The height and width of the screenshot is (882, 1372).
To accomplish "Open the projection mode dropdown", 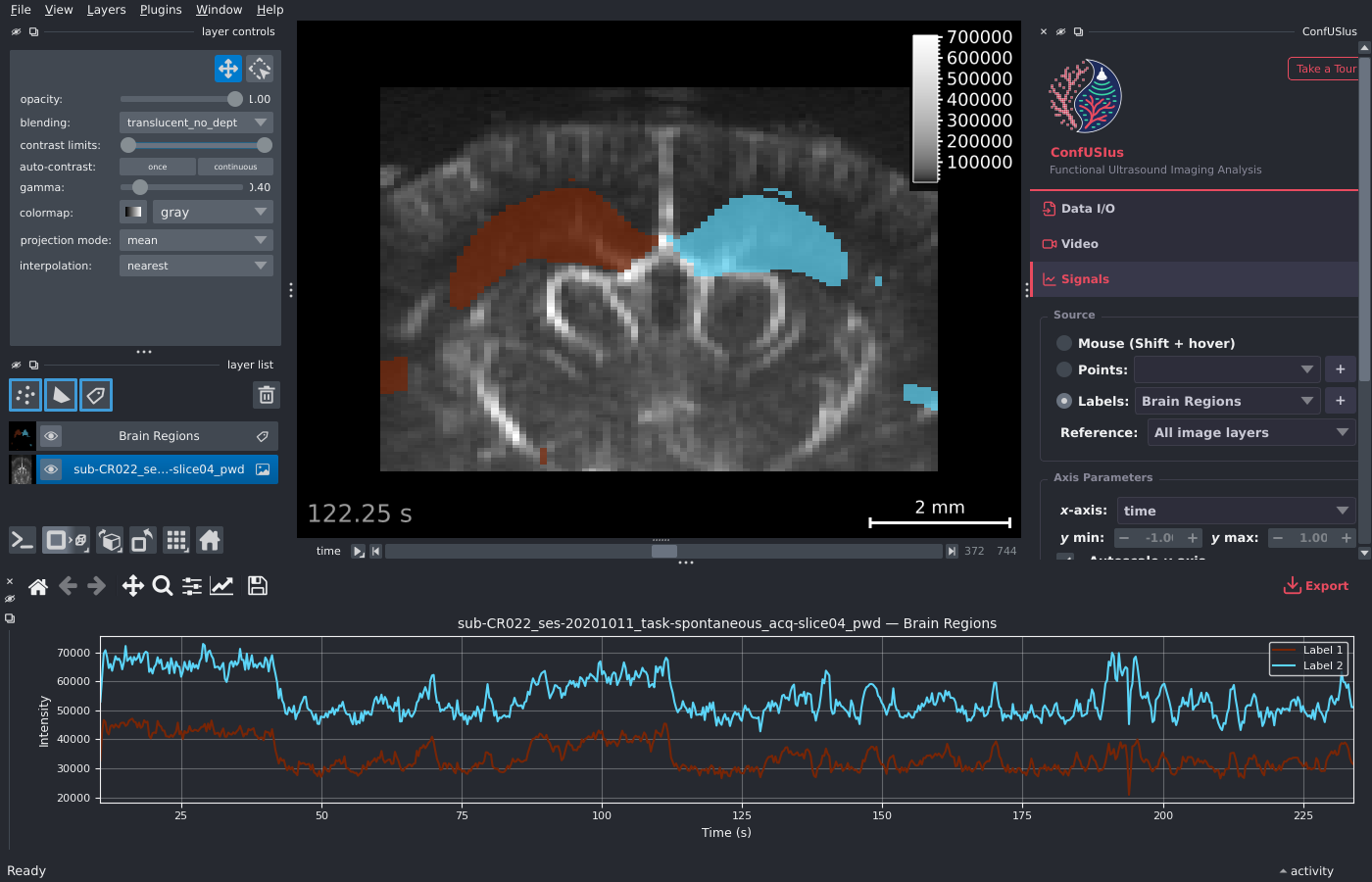I will pos(196,240).
